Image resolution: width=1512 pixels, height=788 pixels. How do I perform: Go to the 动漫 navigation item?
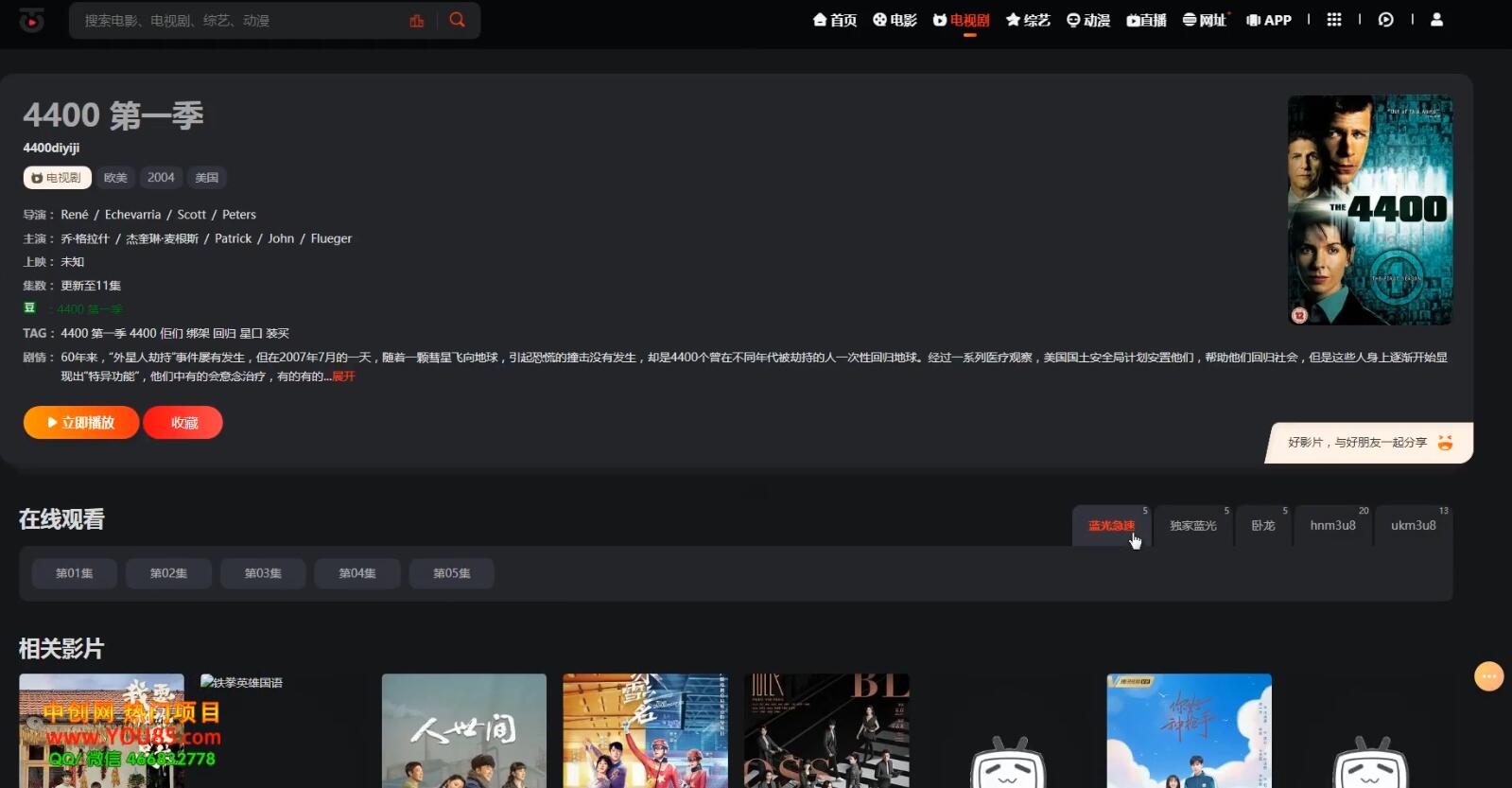[1088, 20]
